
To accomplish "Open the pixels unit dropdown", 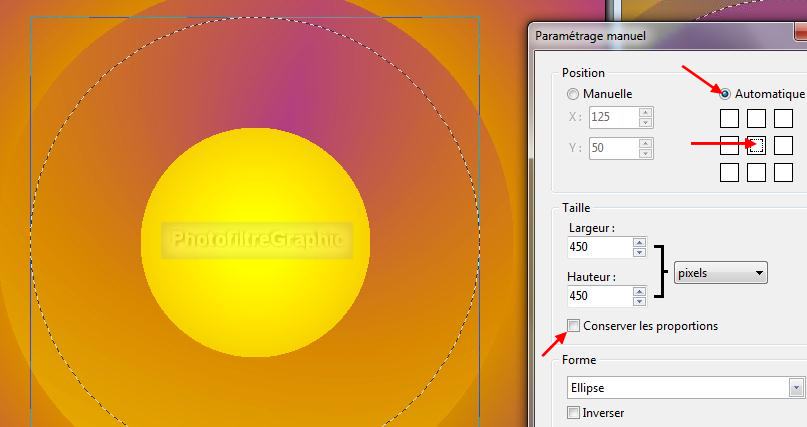I will (720, 272).
